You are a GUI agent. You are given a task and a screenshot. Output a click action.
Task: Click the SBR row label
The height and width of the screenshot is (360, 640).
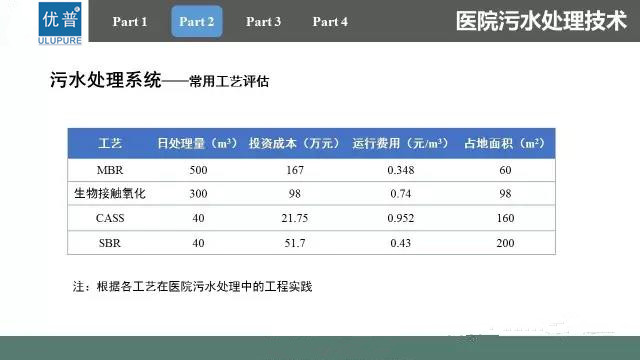coord(110,243)
